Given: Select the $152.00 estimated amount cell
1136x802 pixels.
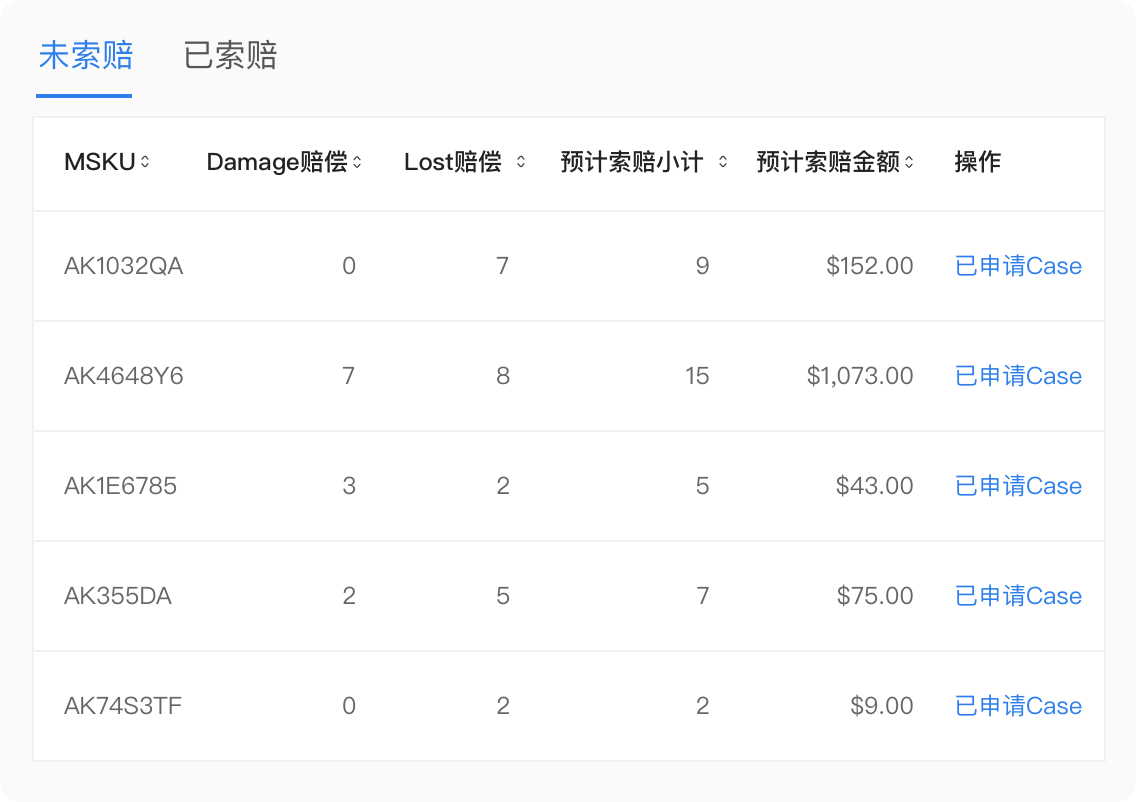Looking at the screenshot, I should pyautogui.click(x=869, y=266).
